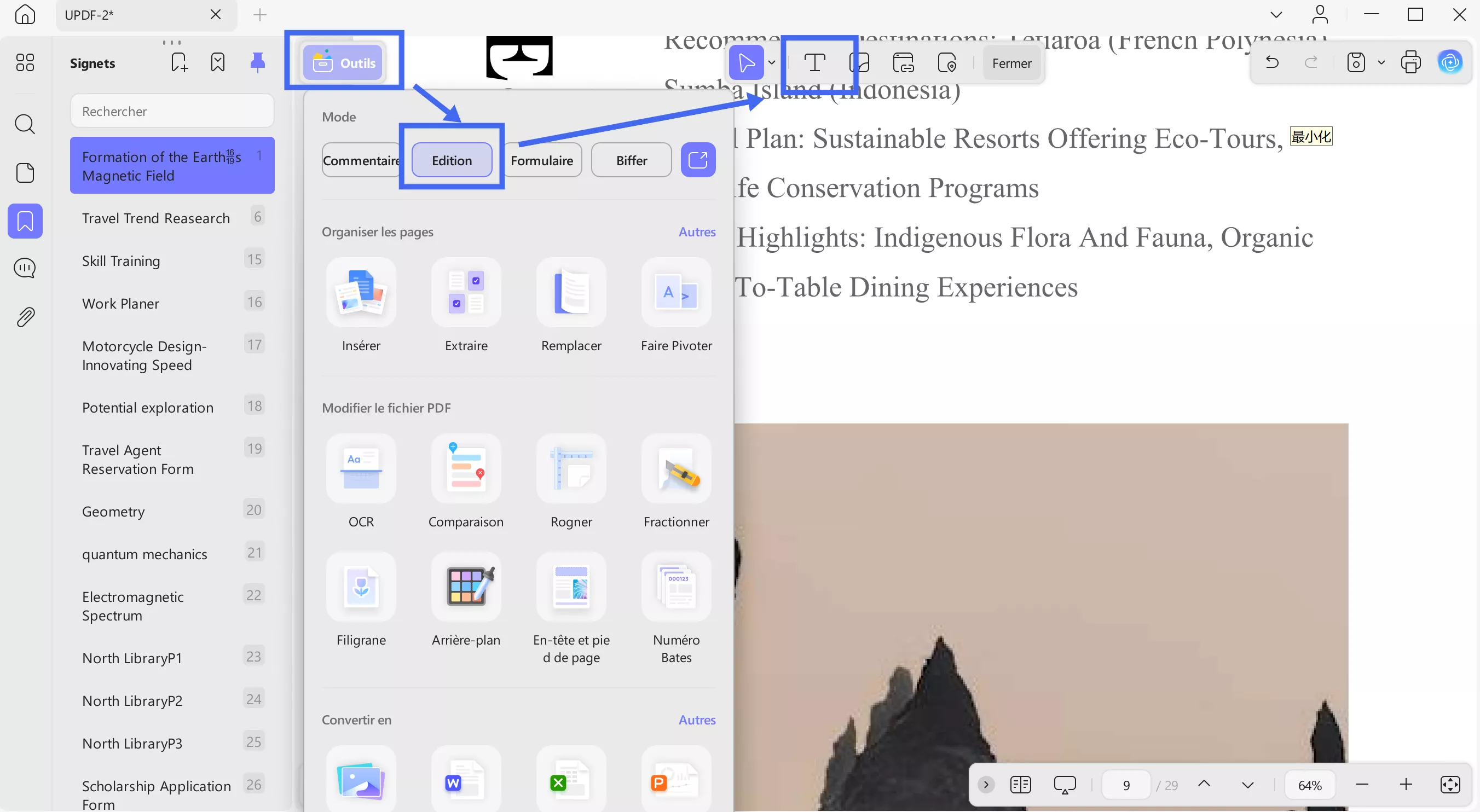Select bookmark Geometry
This screenshot has width=1480, height=812.
pos(172,511)
